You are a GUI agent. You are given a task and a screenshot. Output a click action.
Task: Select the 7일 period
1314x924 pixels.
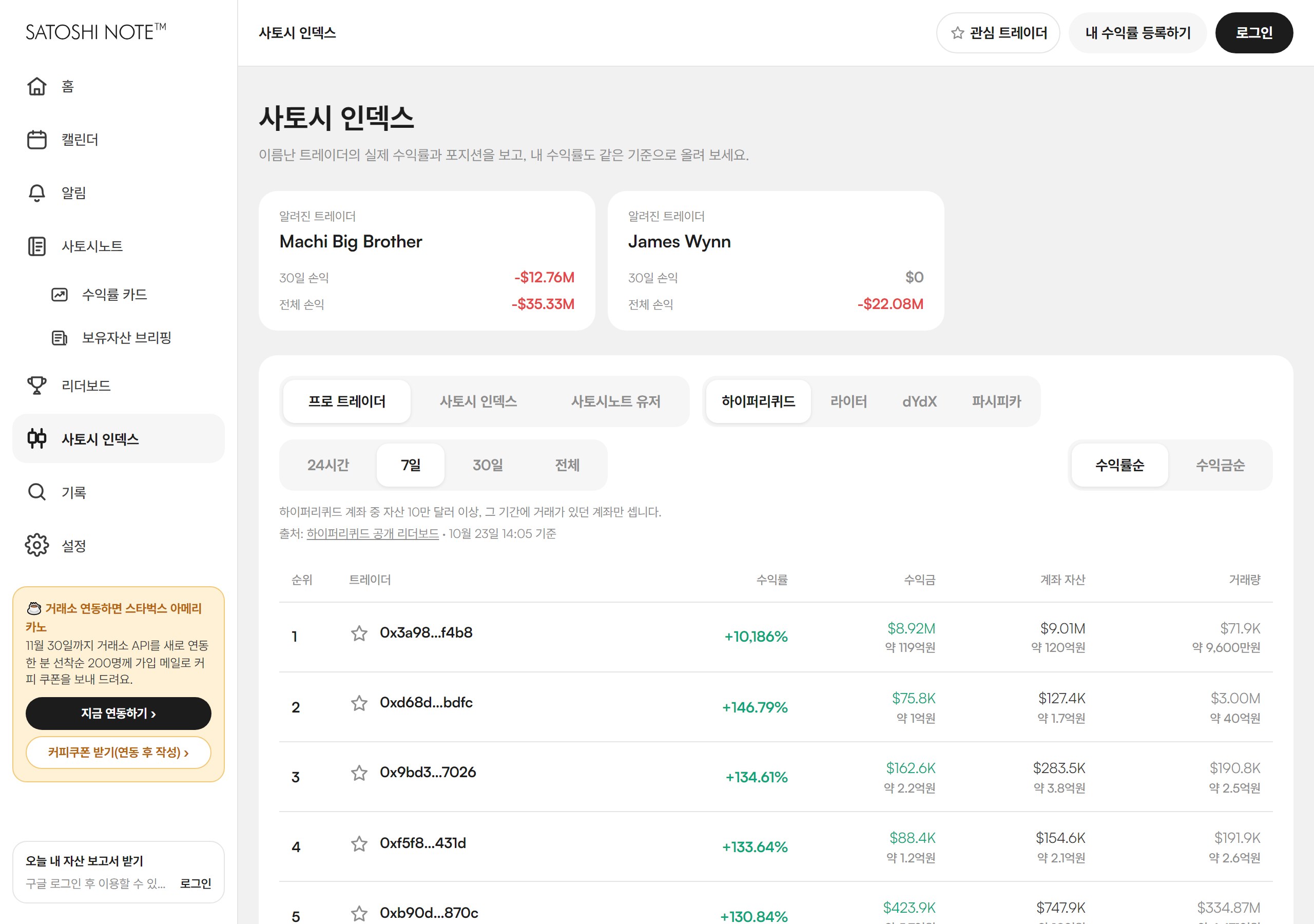coord(410,465)
